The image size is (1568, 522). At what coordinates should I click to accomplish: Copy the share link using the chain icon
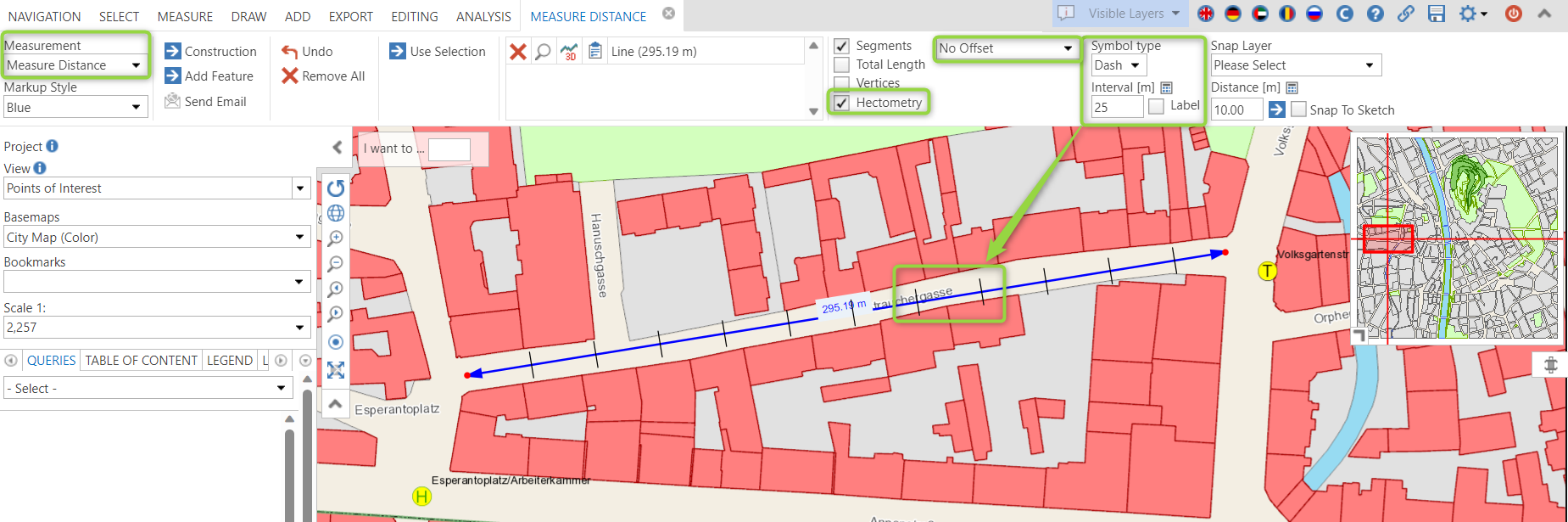(1406, 14)
